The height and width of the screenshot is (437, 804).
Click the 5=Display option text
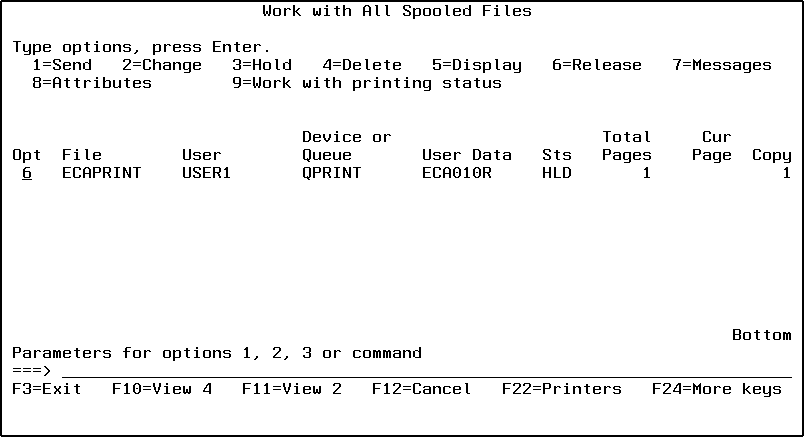pos(476,65)
